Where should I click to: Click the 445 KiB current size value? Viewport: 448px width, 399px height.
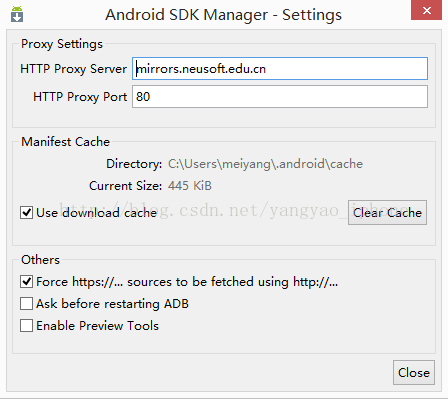coord(190,186)
